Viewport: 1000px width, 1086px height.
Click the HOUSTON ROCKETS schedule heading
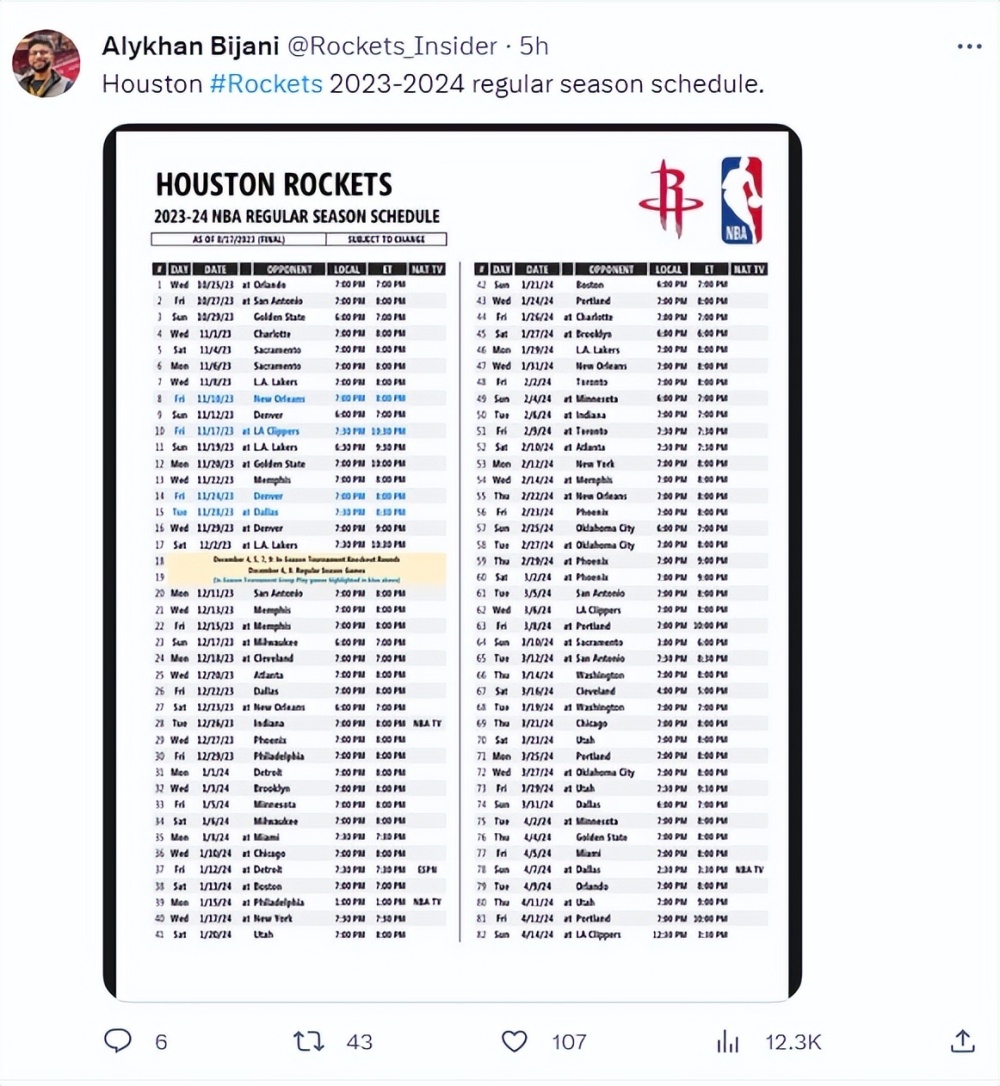[x=274, y=185]
